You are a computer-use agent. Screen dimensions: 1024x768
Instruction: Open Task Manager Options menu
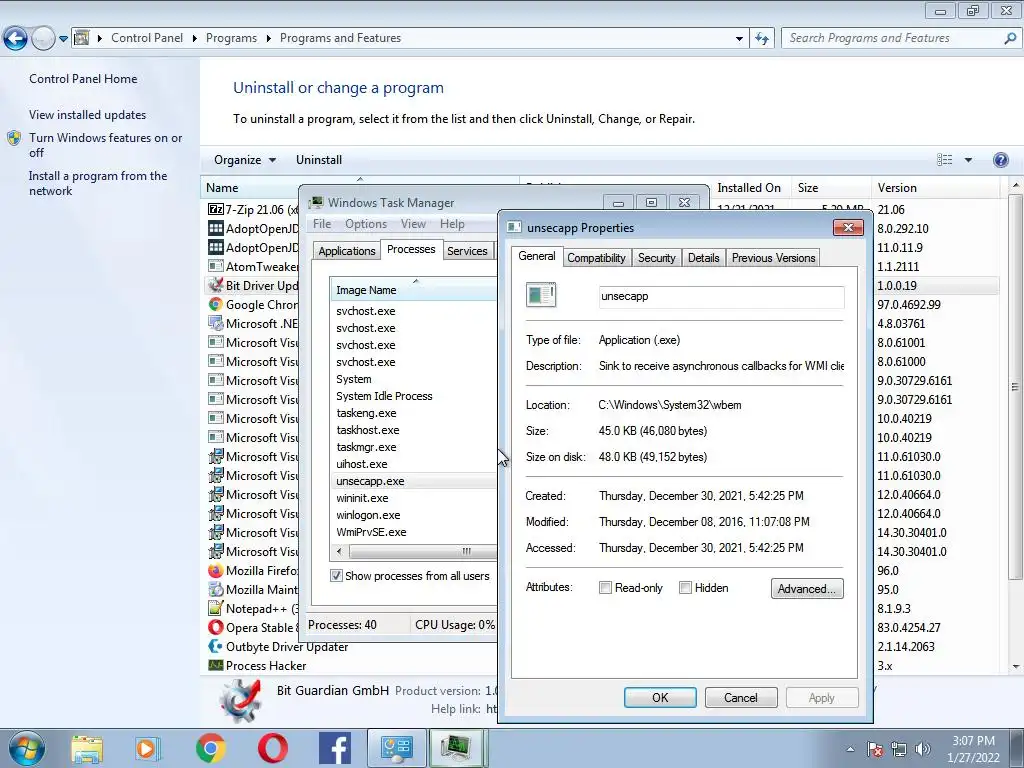point(366,224)
